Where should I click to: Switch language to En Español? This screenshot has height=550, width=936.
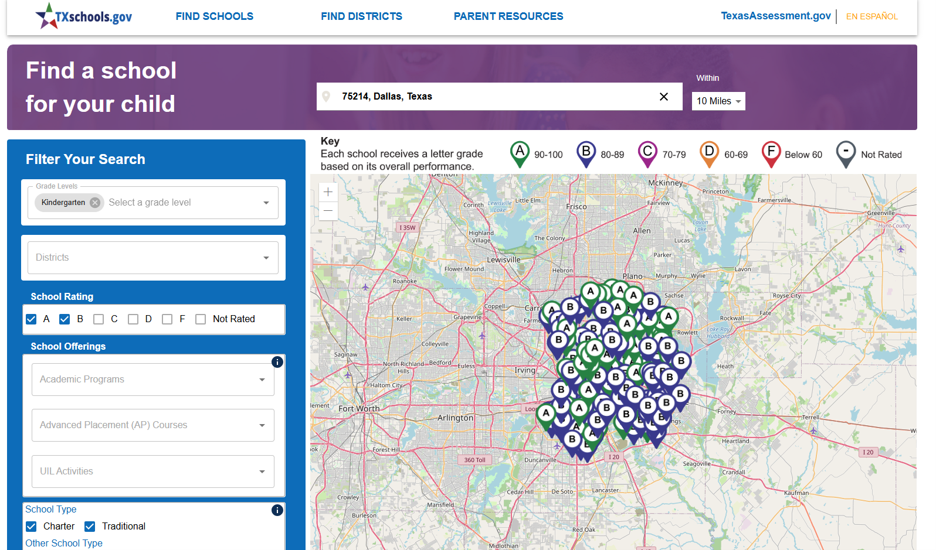click(872, 17)
